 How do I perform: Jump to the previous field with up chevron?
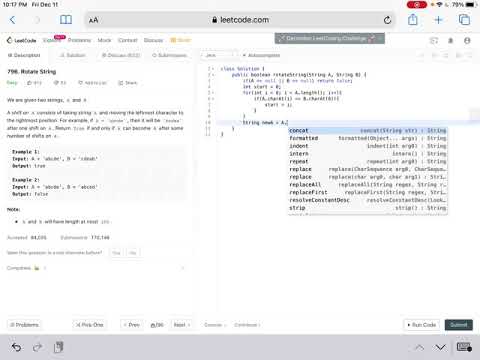click(420, 348)
